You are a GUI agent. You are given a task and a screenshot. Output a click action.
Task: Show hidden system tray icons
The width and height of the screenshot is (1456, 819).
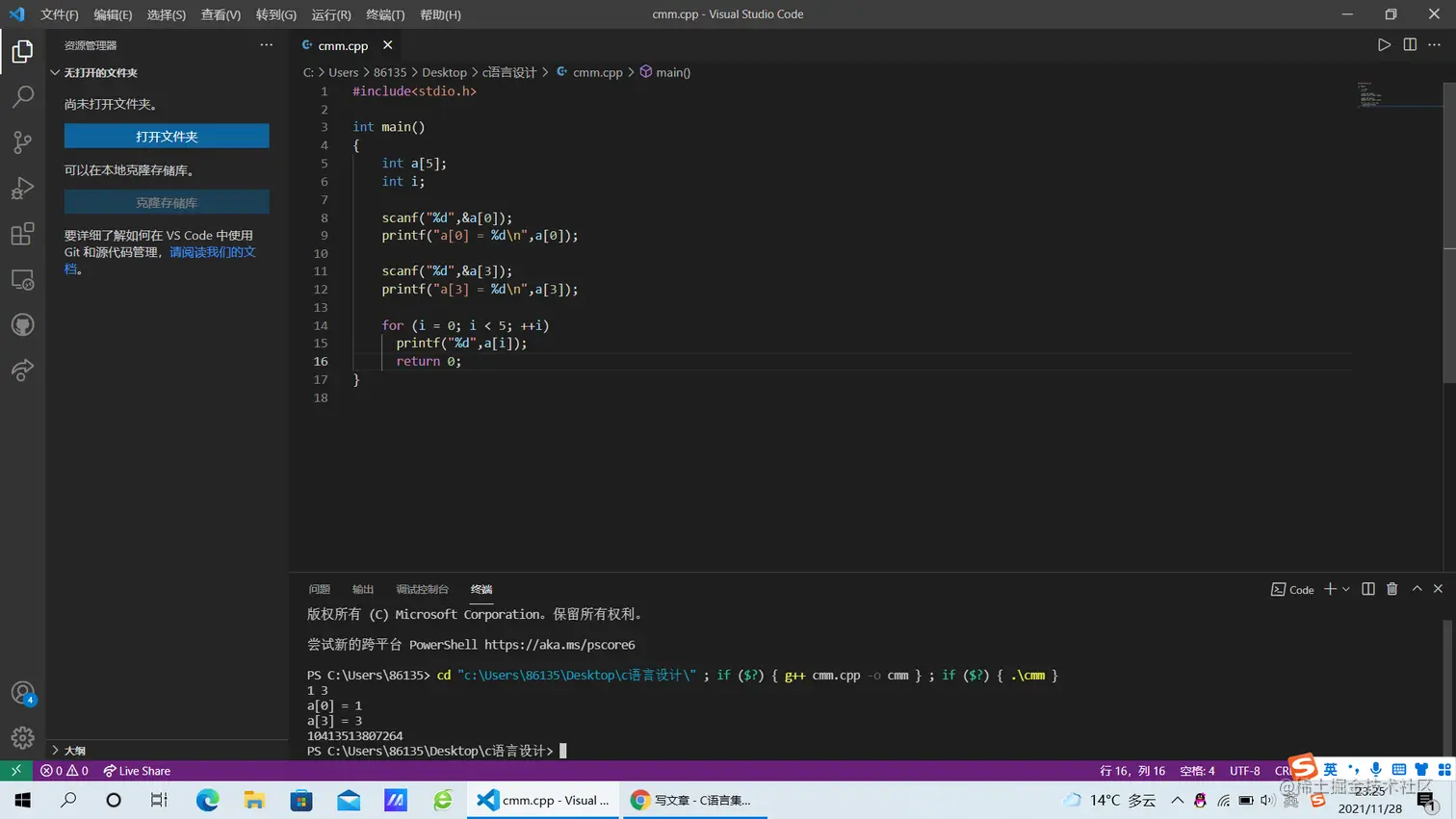[1177, 800]
